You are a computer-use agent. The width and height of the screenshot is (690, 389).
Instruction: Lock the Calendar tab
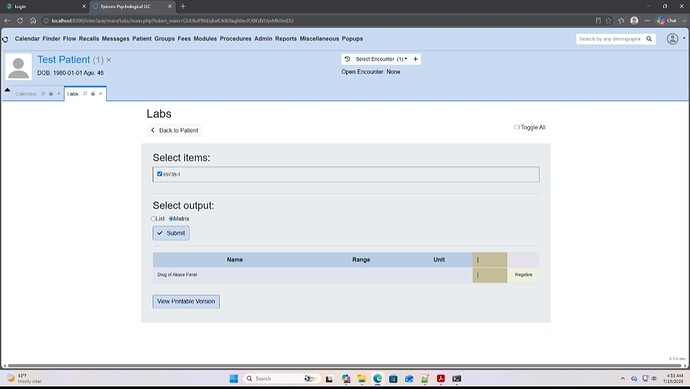(51, 94)
